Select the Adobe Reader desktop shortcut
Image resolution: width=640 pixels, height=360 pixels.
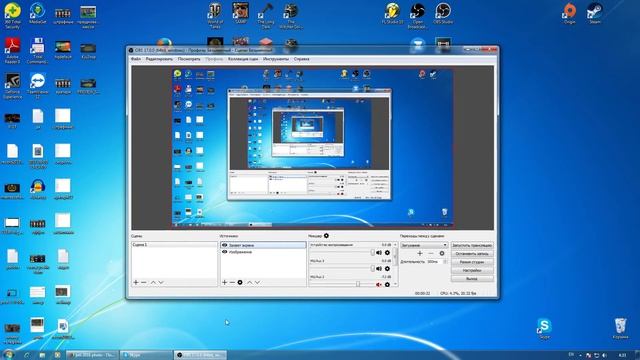point(12,51)
